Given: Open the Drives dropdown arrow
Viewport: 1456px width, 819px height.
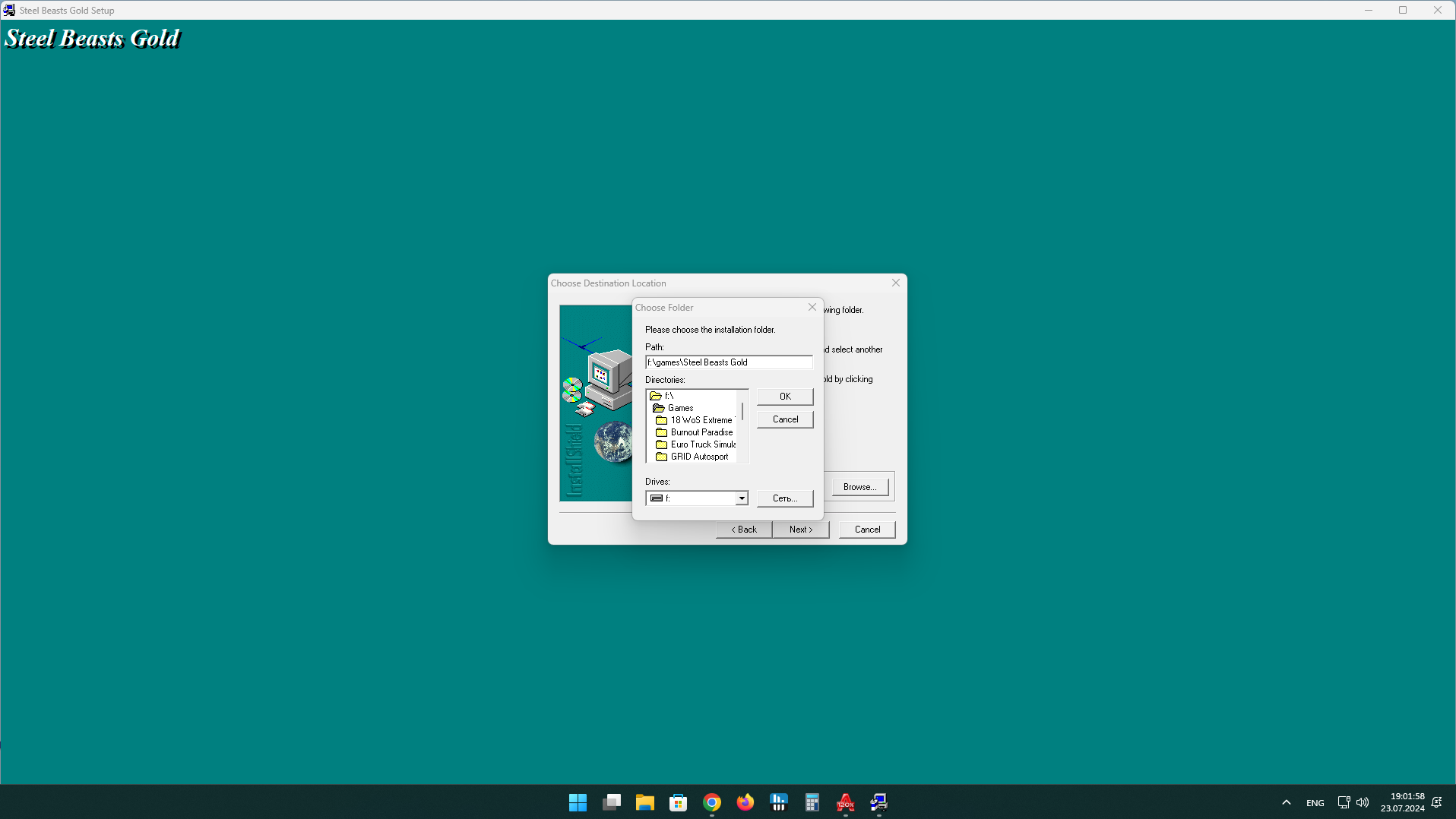Looking at the screenshot, I should [742, 498].
